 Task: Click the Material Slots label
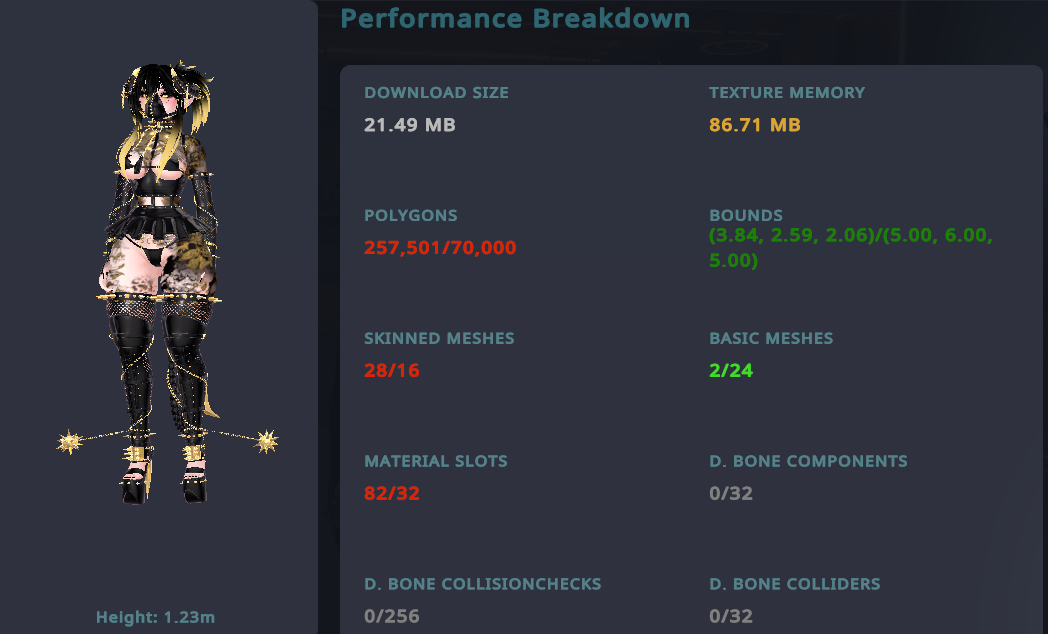436,461
